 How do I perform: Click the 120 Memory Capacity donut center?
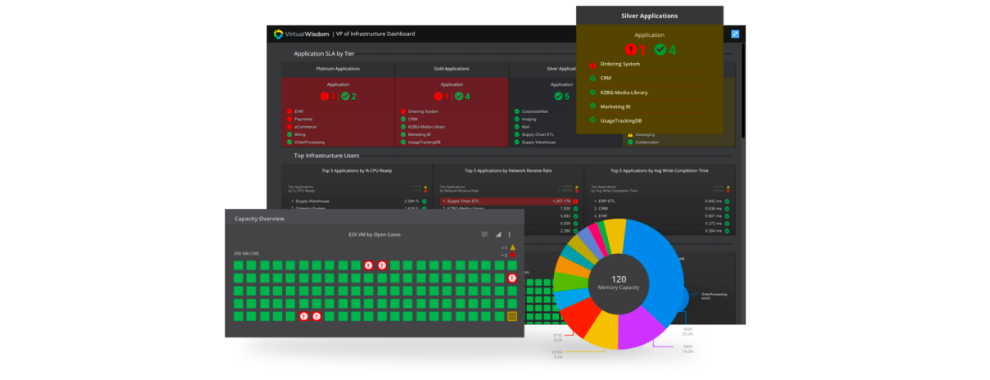pos(619,283)
